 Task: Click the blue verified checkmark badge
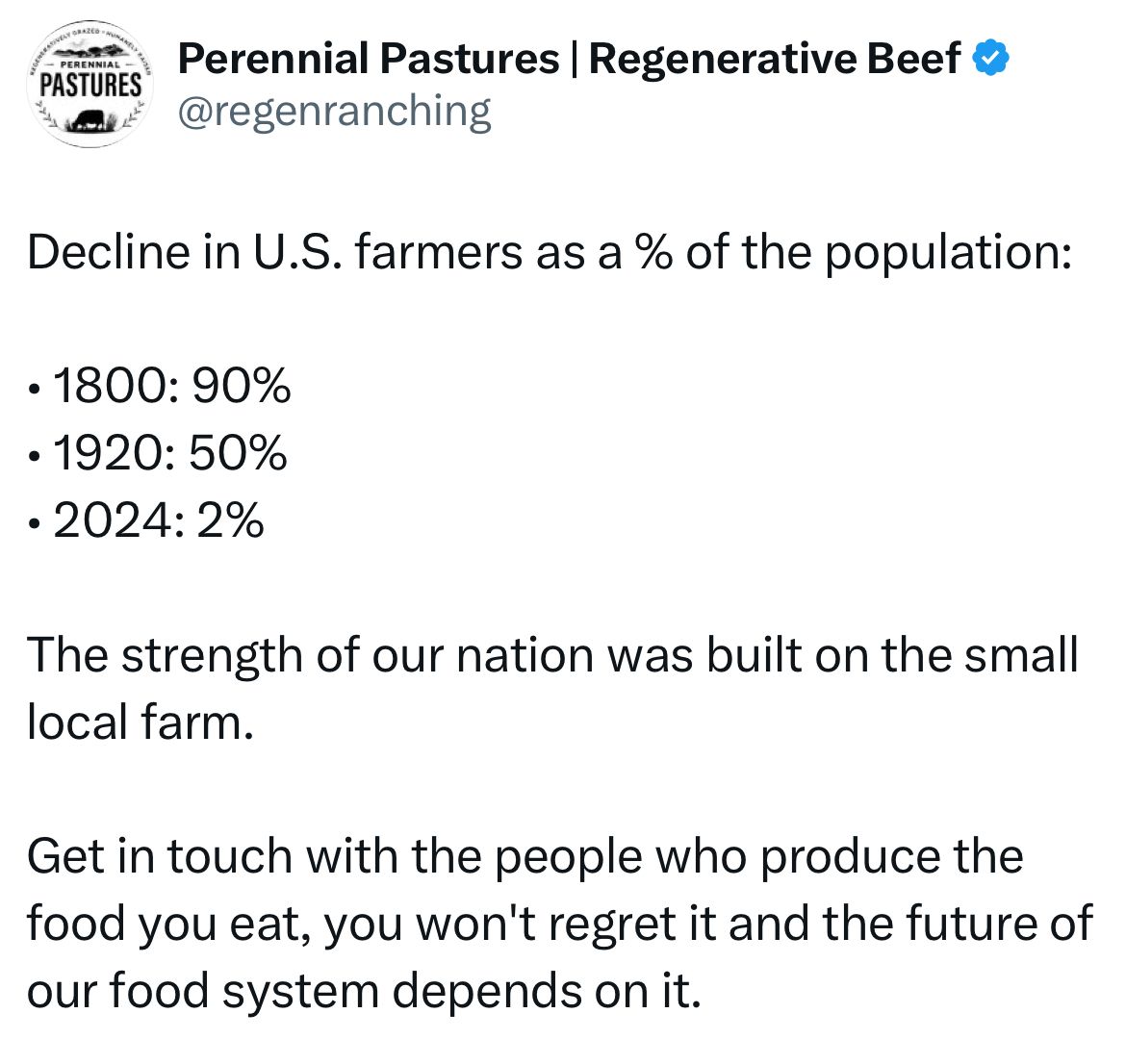[x=991, y=58]
